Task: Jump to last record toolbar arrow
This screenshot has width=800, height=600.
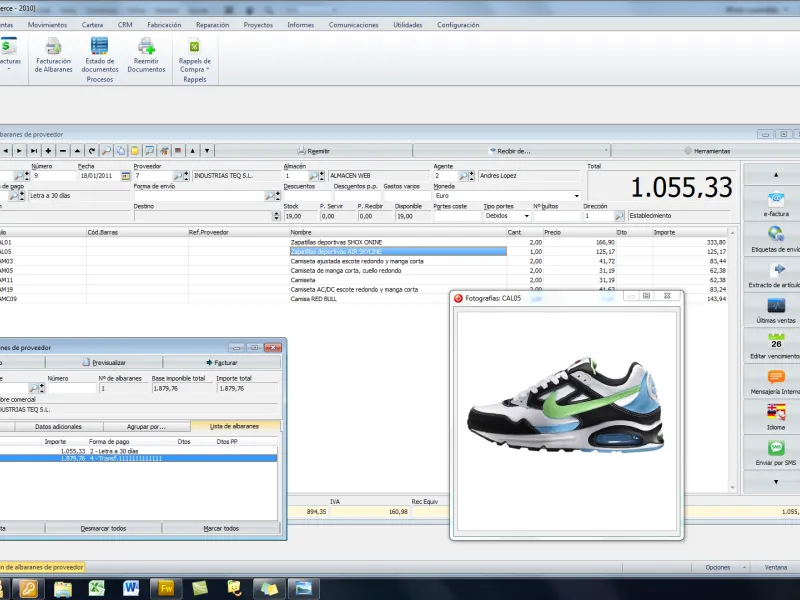Action: (34, 151)
